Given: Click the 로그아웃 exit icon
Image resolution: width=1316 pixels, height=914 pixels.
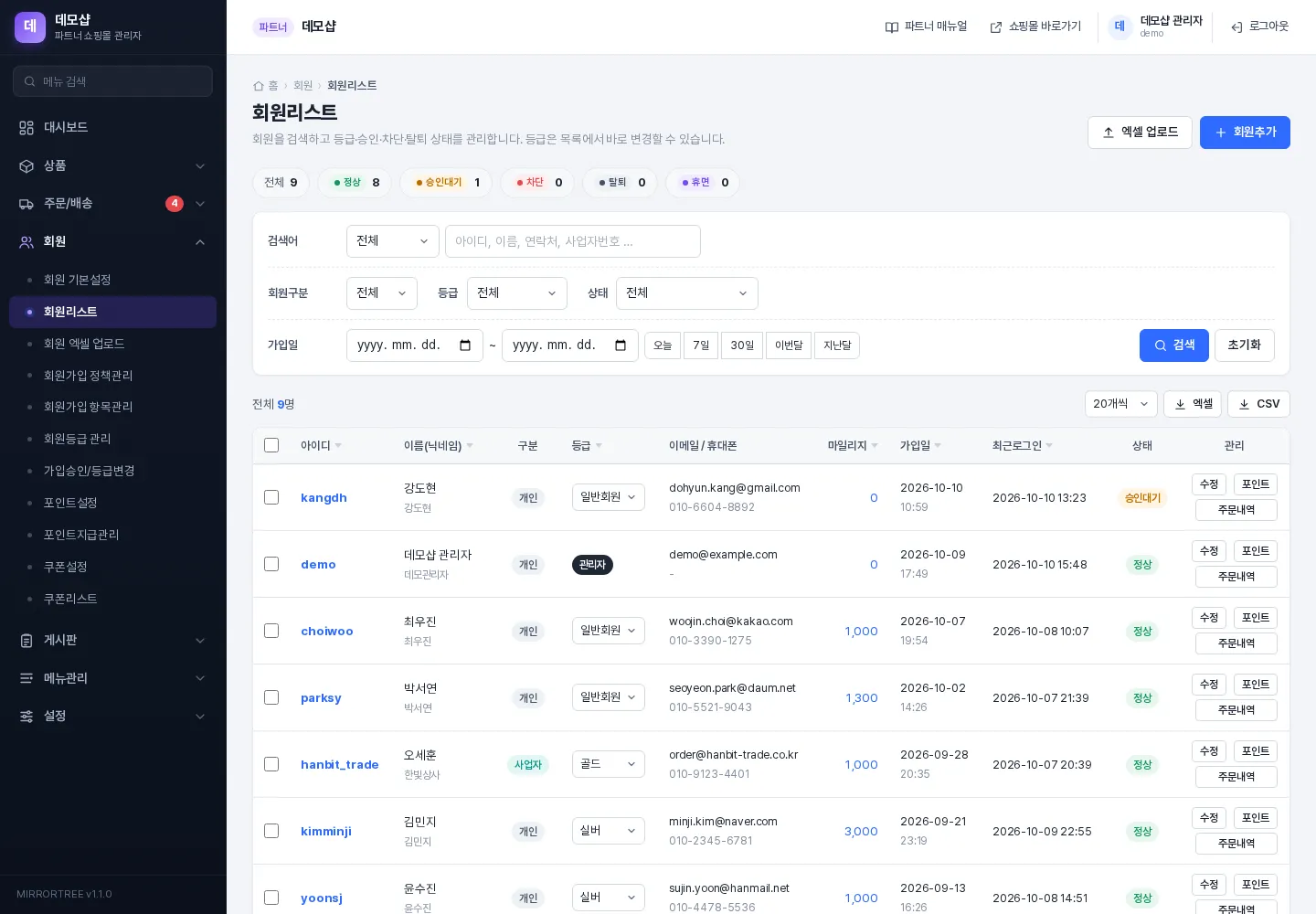Looking at the screenshot, I should 1236,27.
